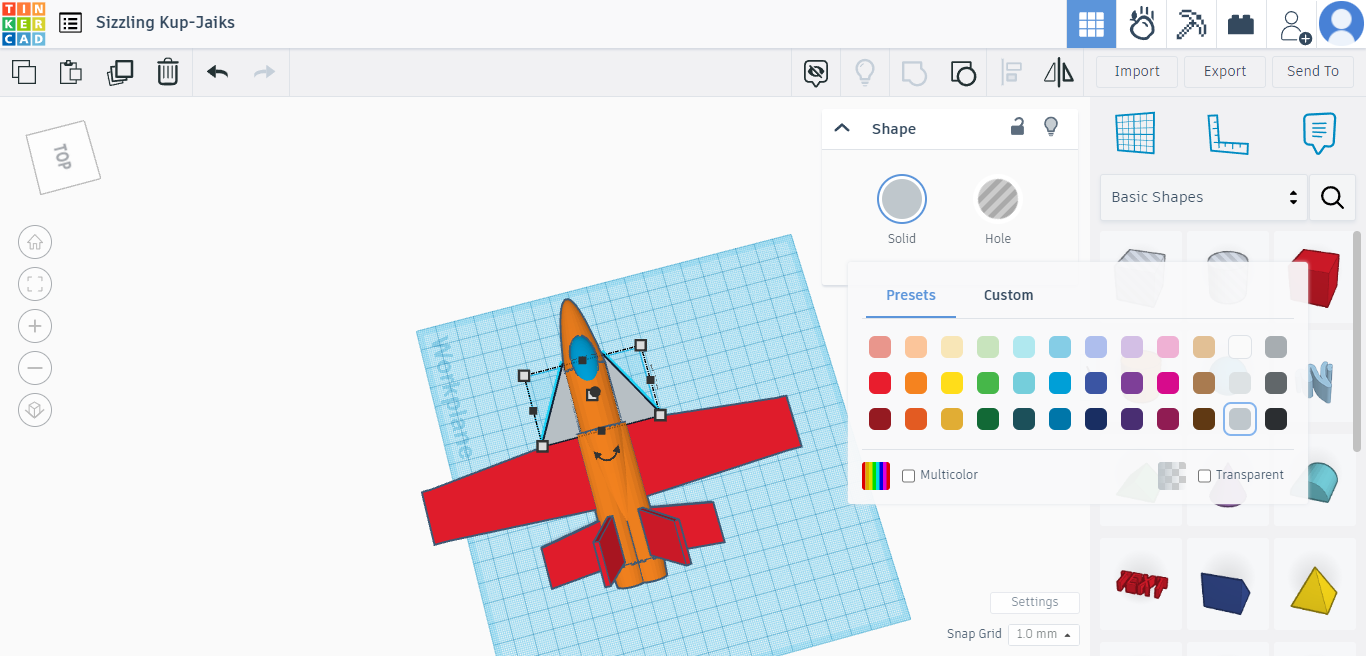
Task: Open the shape search magnifier
Action: (x=1332, y=197)
